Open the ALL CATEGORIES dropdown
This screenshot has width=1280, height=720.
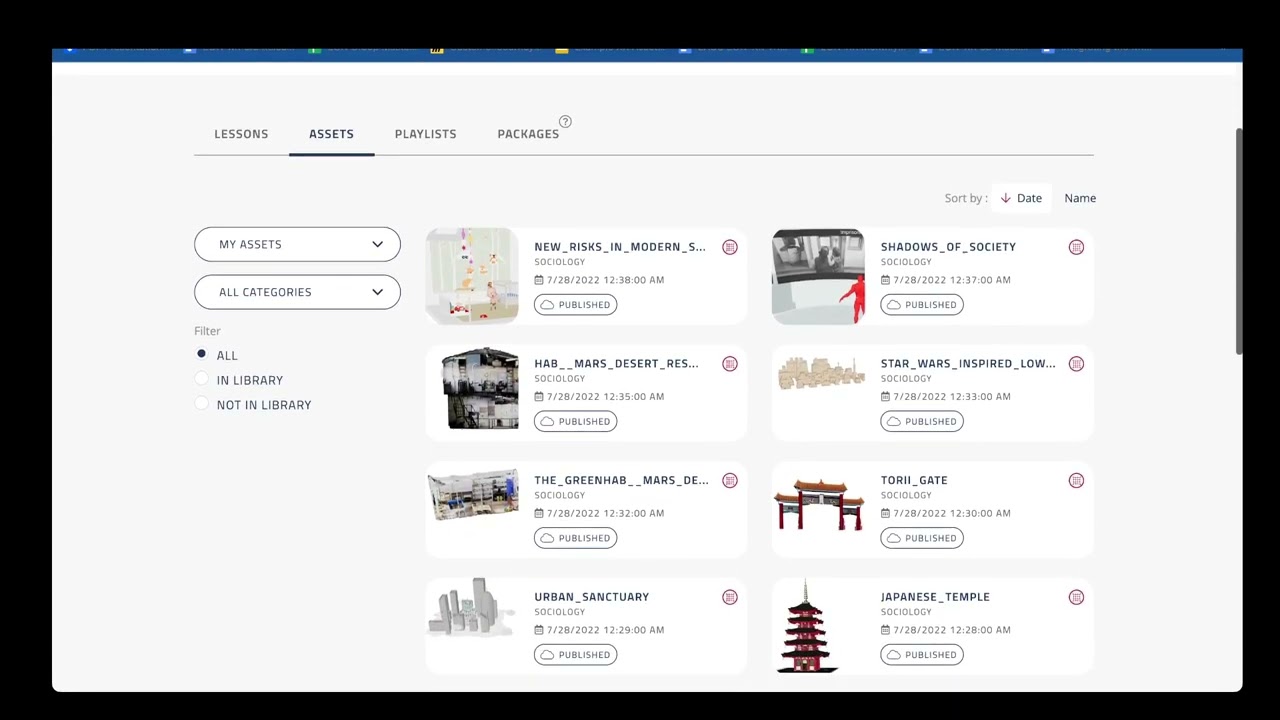point(297,292)
